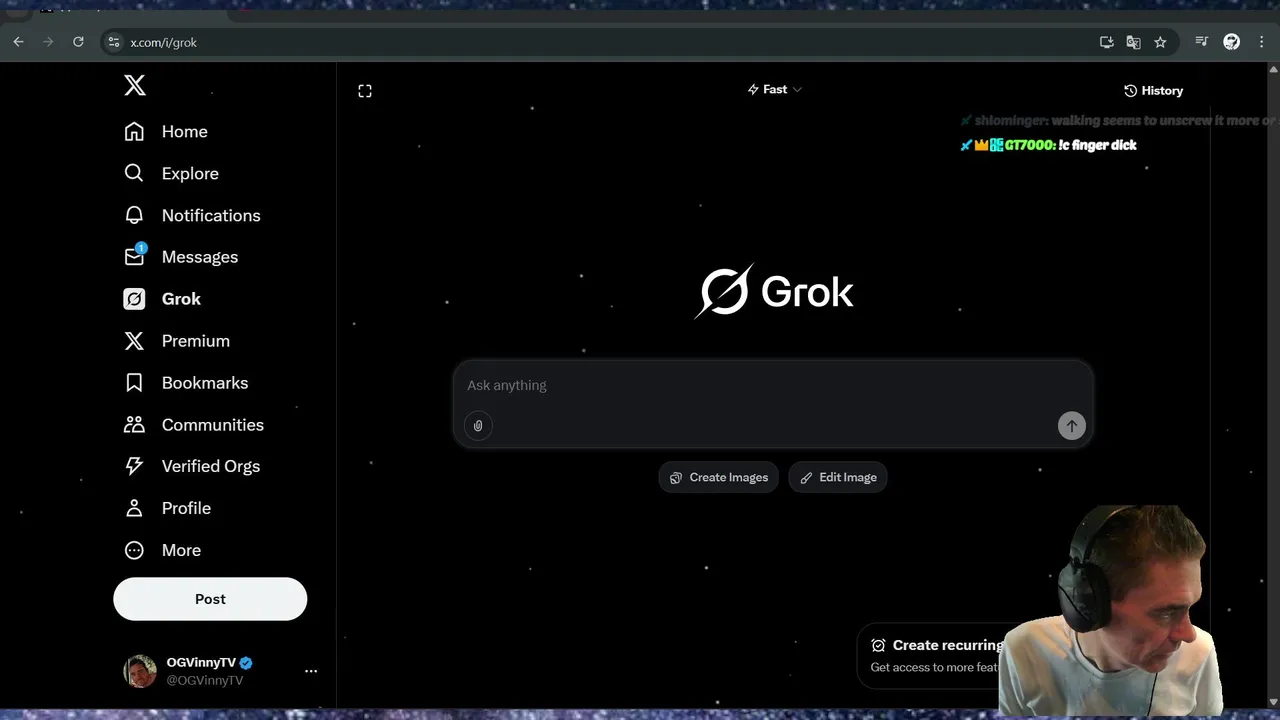Click the browser back arrow

[x=18, y=42]
